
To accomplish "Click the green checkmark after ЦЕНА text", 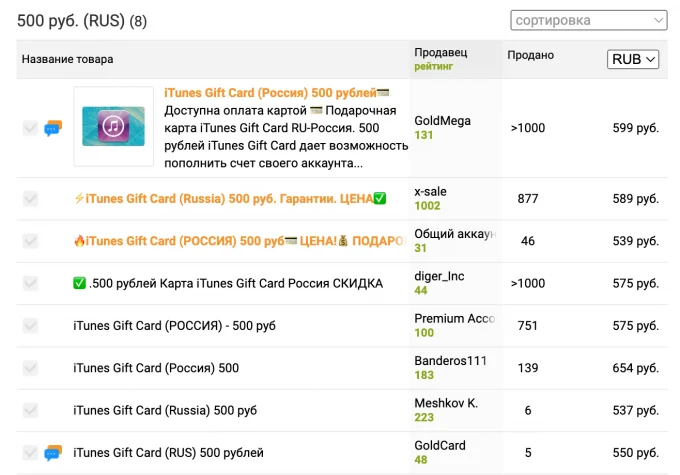I will click(x=380, y=199).
